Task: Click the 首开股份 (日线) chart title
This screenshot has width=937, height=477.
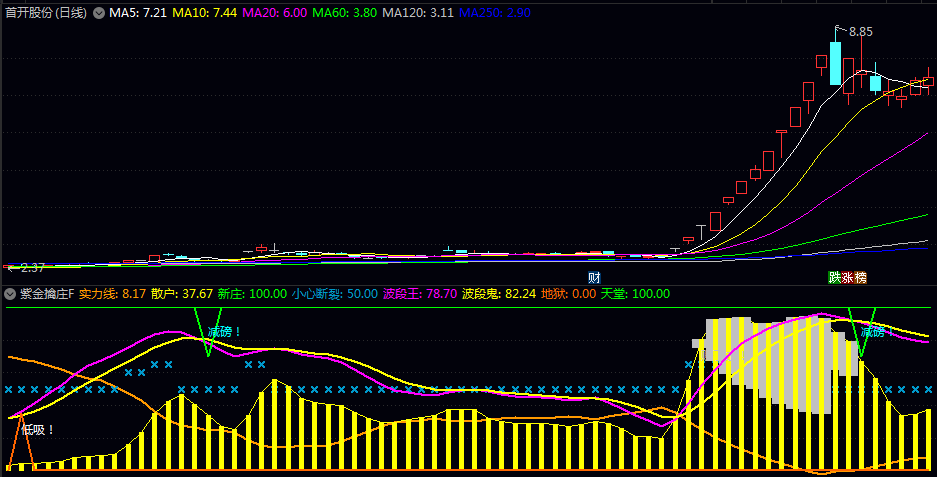Action: click(45, 14)
